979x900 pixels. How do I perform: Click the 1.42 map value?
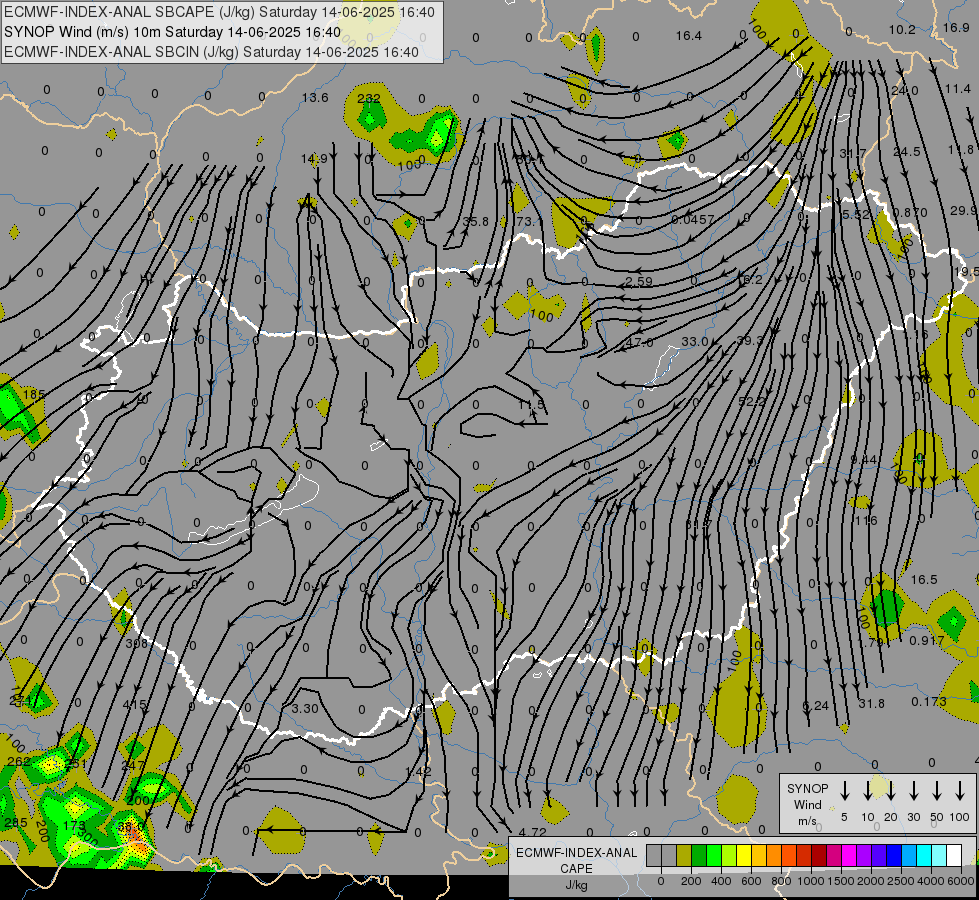click(x=418, y=771)
